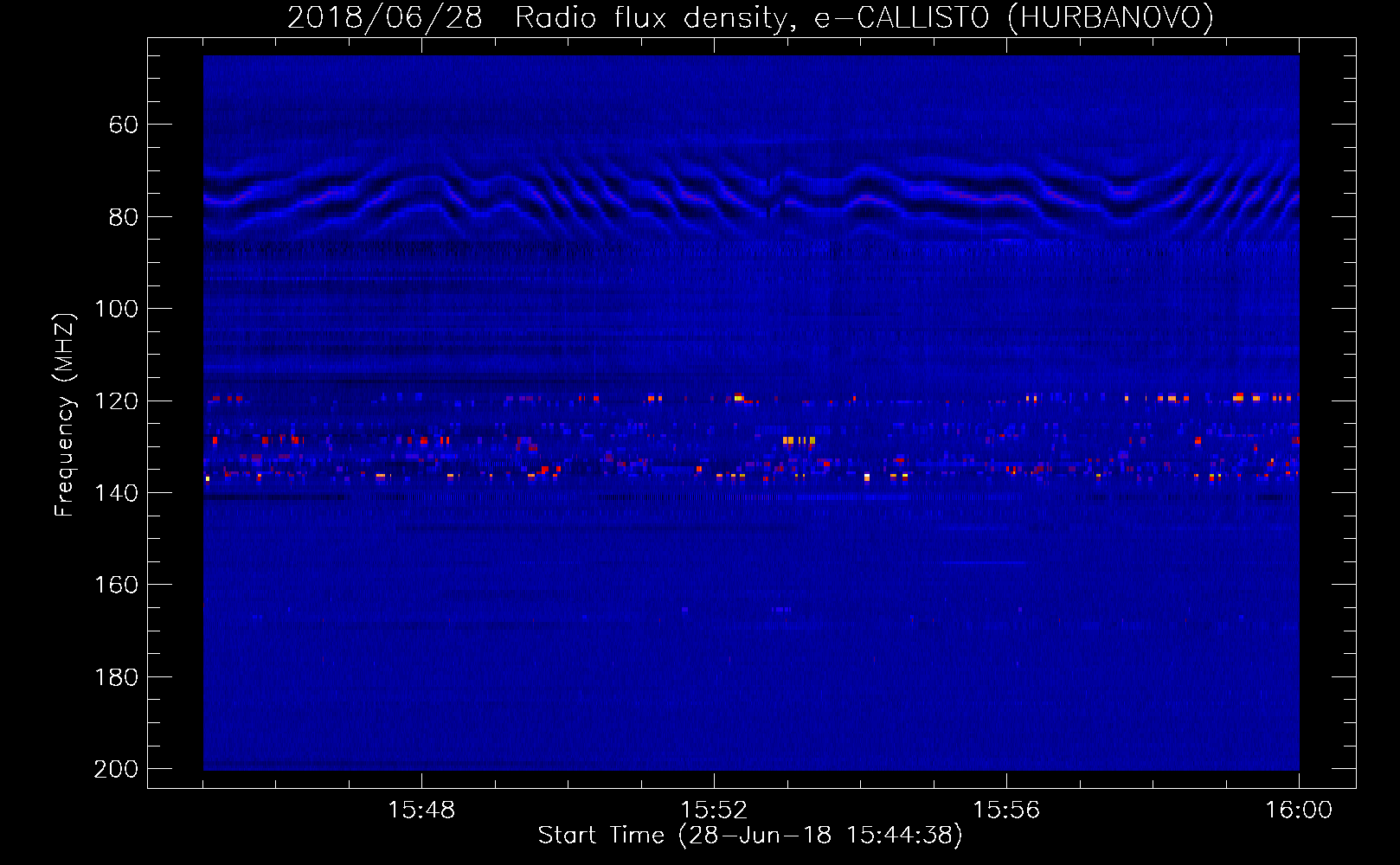The width and height of the screenshot is (1400, 865).
Task: Select the 100 frequency tick label
Action: point(117,309)
